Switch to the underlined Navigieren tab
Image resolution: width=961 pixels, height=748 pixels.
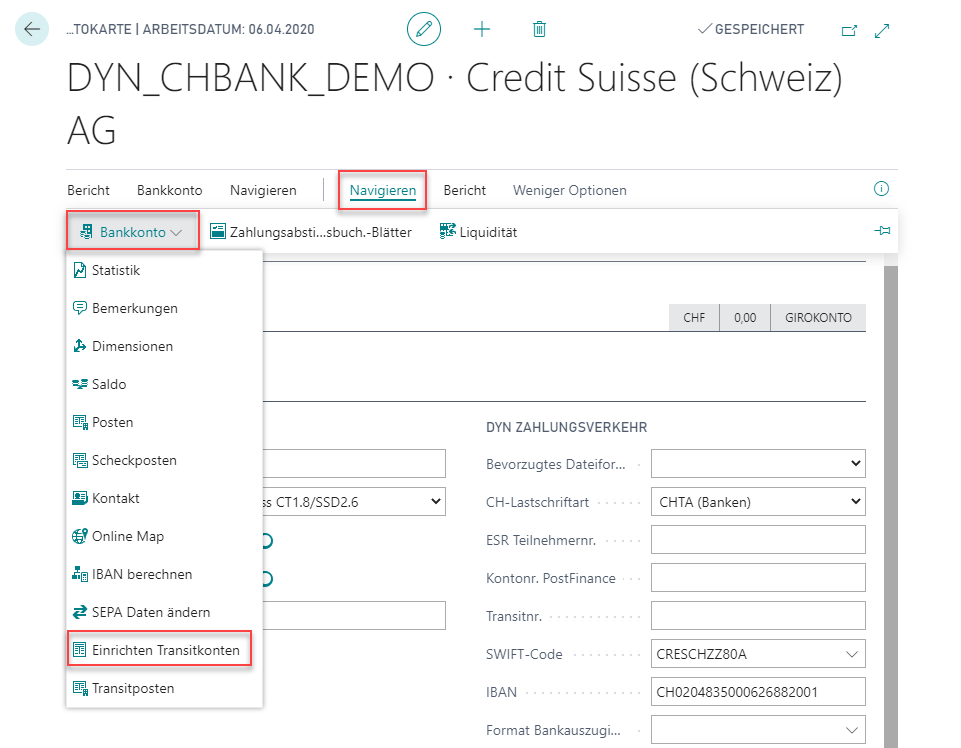pyautogui.click(x=382, y=190)
